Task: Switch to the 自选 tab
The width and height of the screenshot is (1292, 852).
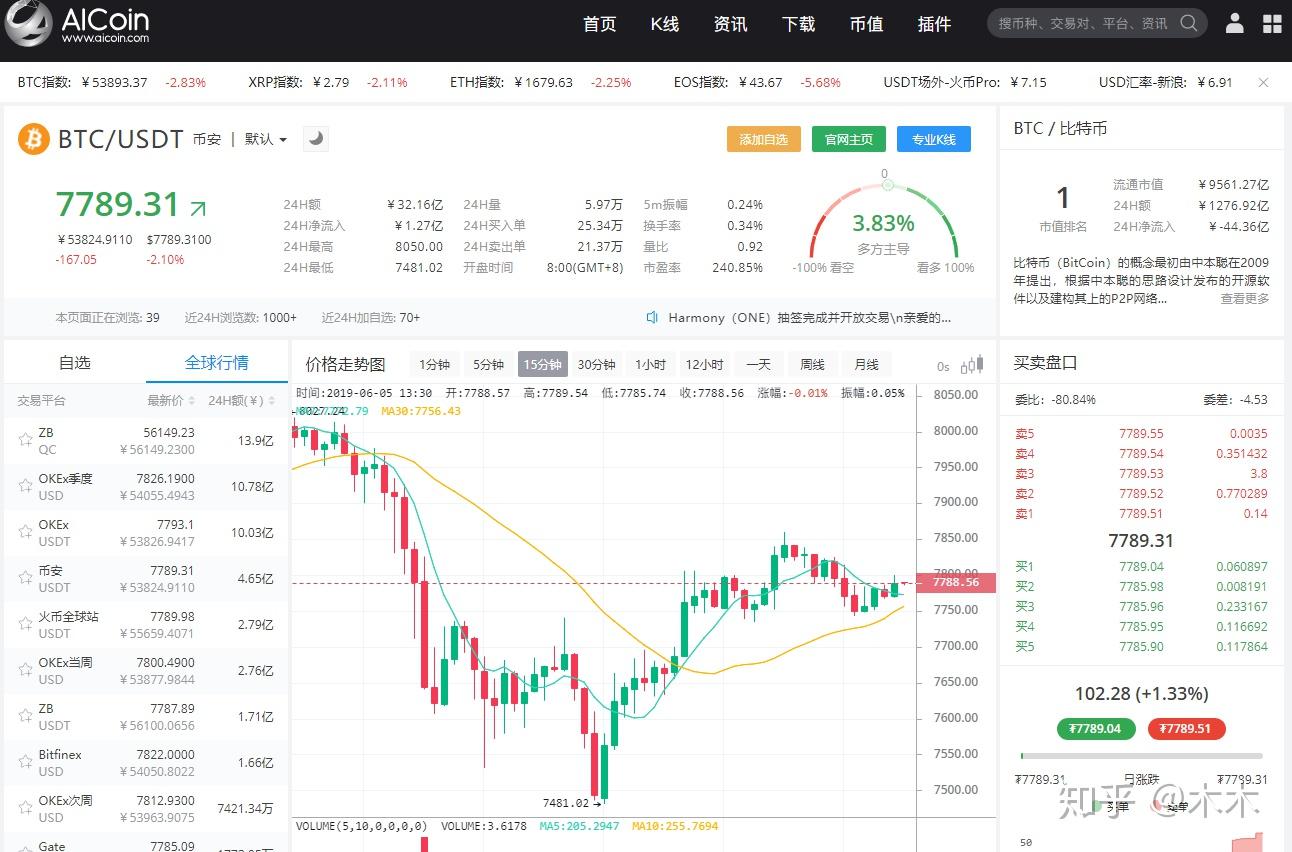Action: tap(74, 363)
